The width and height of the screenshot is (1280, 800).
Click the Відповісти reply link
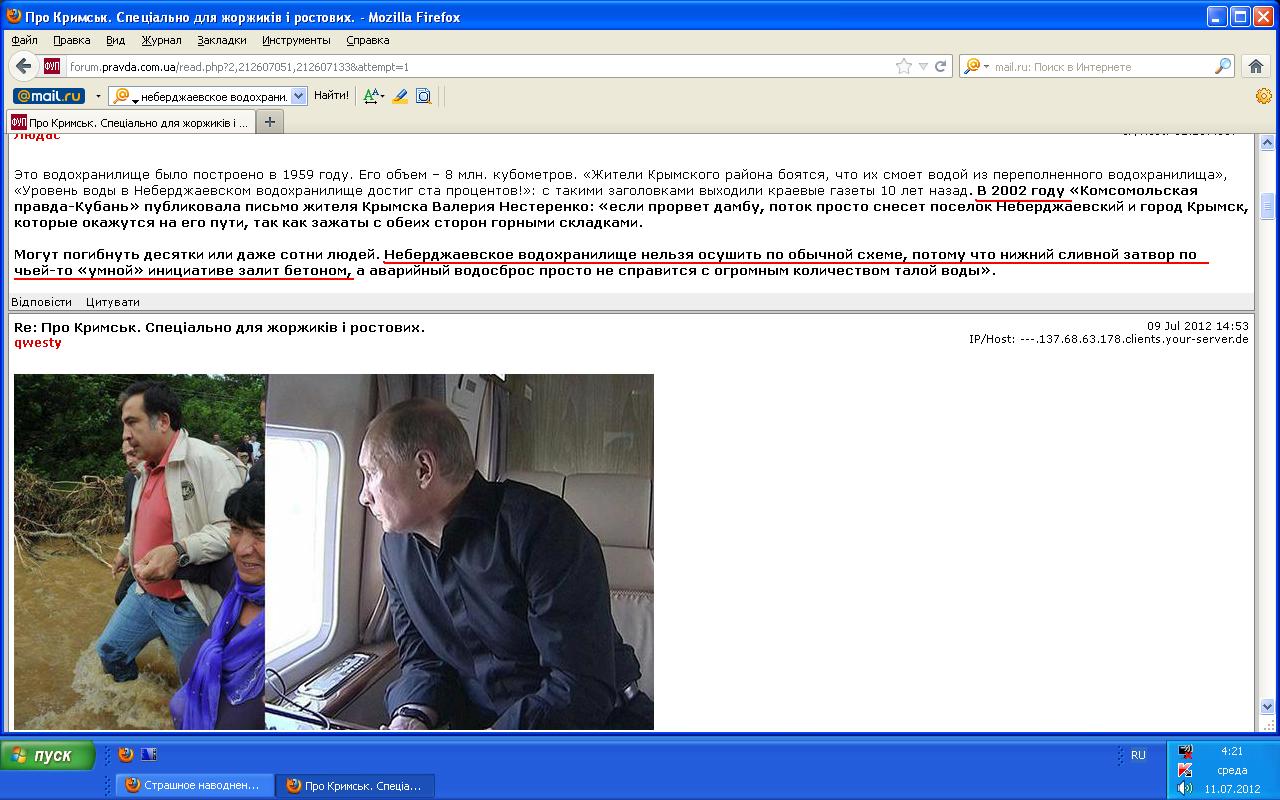(41, 302)
